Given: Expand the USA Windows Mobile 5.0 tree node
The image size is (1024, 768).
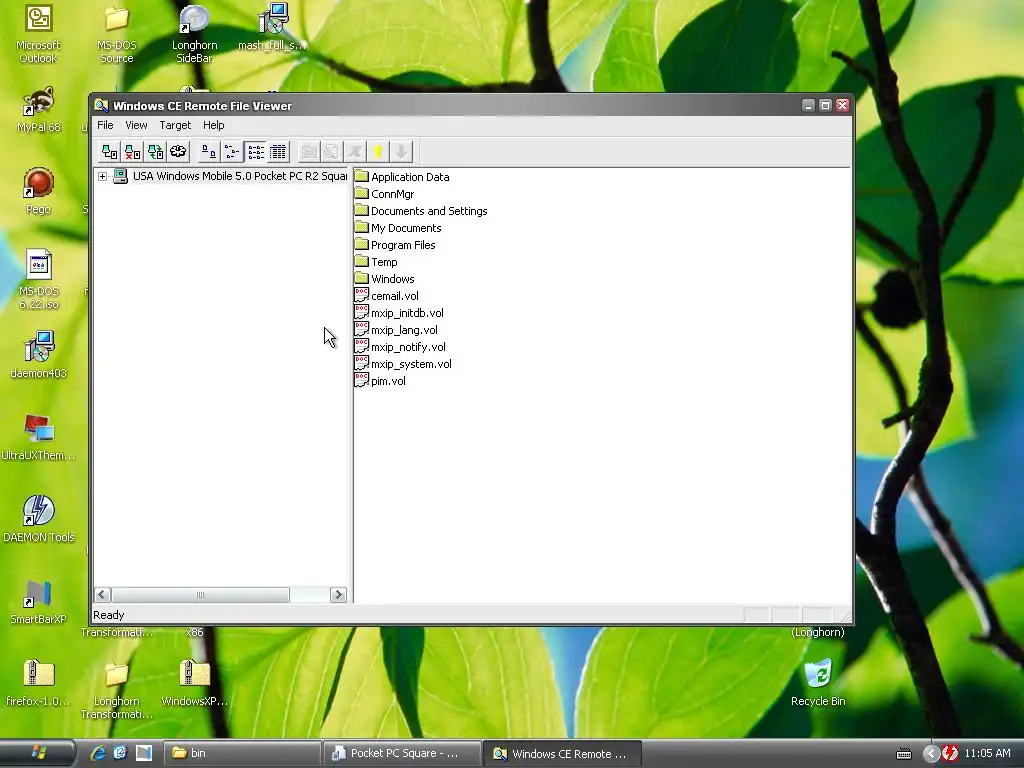Looking at the screenshot, I should coord(103,176).
